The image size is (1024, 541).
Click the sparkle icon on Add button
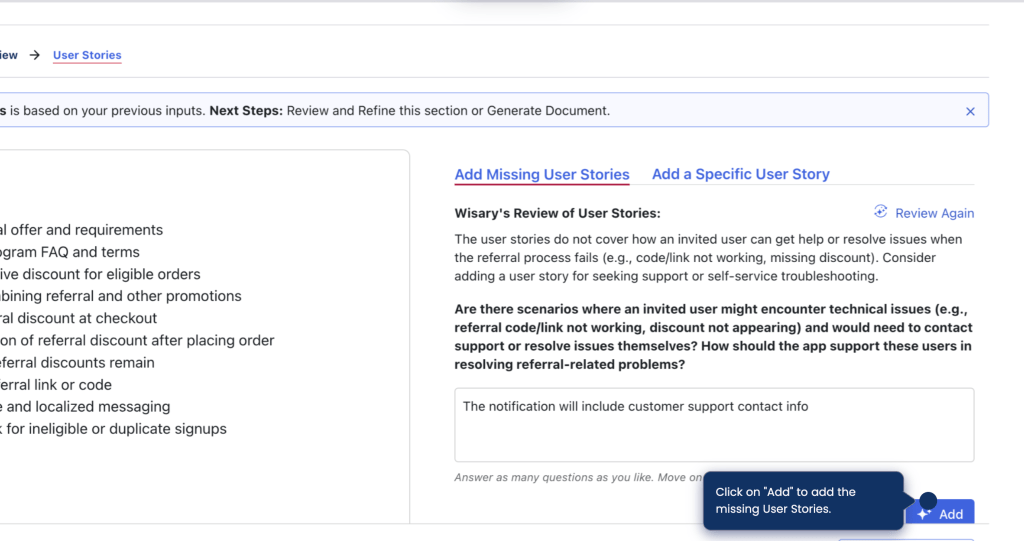coord(924,514)
